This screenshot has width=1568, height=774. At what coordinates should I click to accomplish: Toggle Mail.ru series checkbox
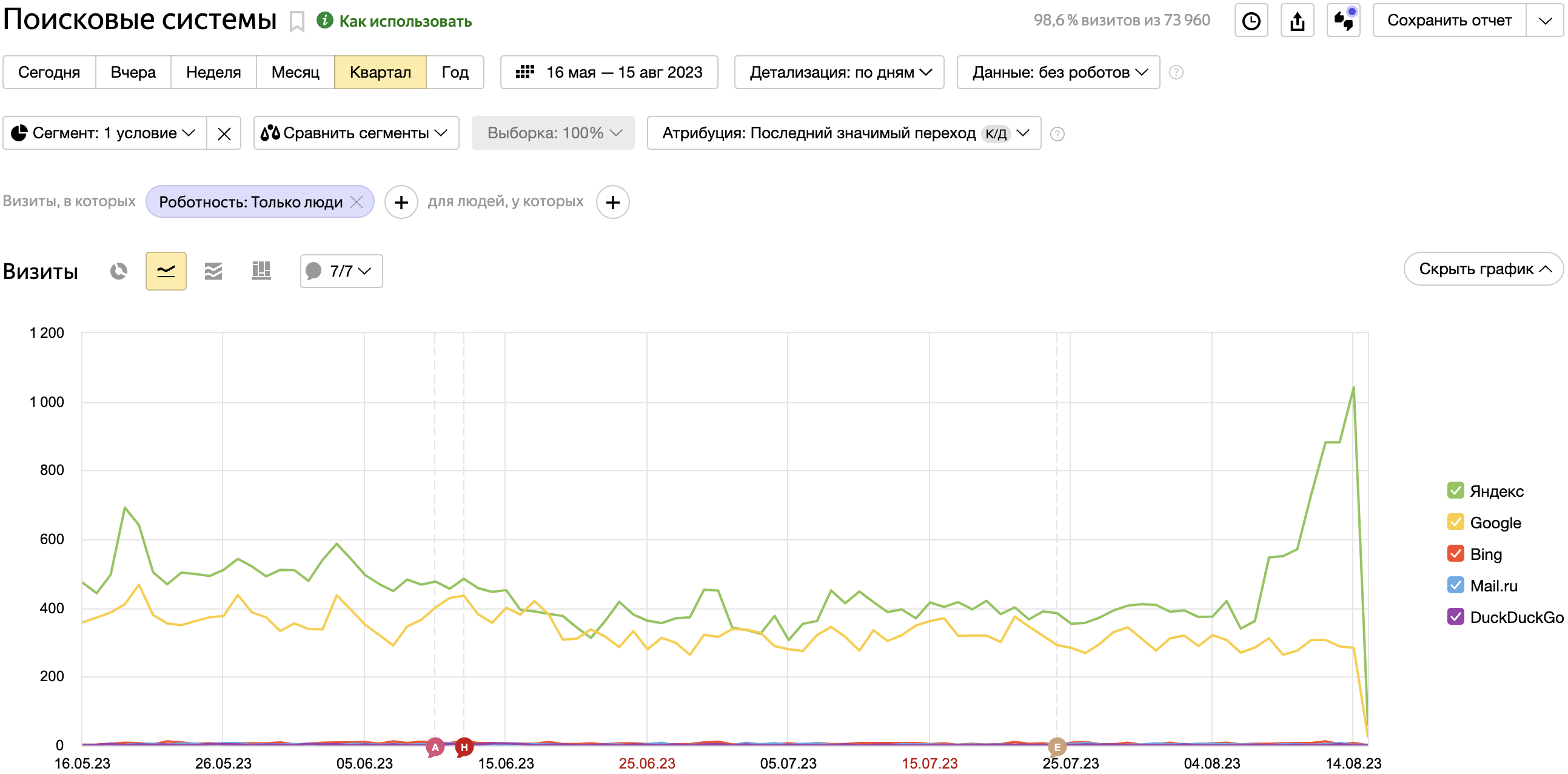click(x=1455, y=586)
